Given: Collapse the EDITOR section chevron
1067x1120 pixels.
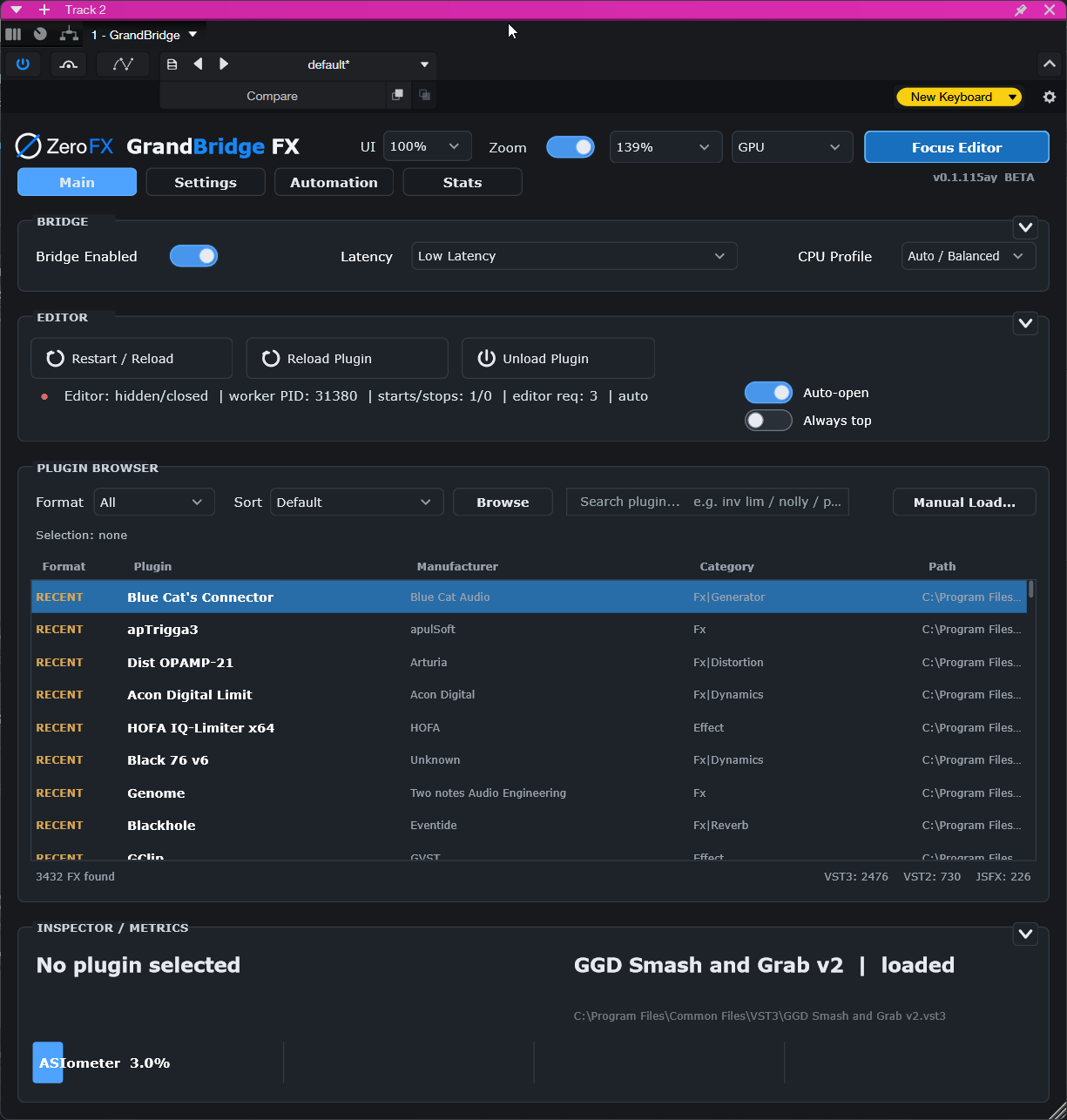Looking at the screenshot, I should point(1025,323).
